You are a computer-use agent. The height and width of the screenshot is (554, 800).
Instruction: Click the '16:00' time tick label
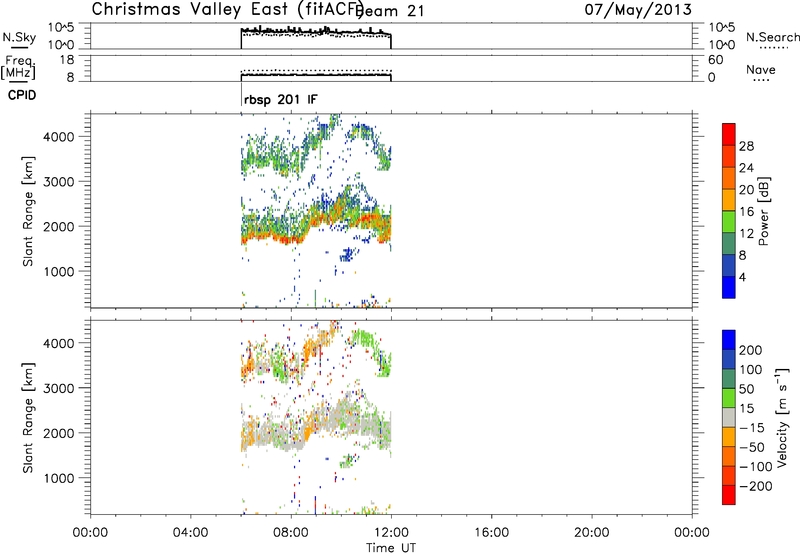491,533
